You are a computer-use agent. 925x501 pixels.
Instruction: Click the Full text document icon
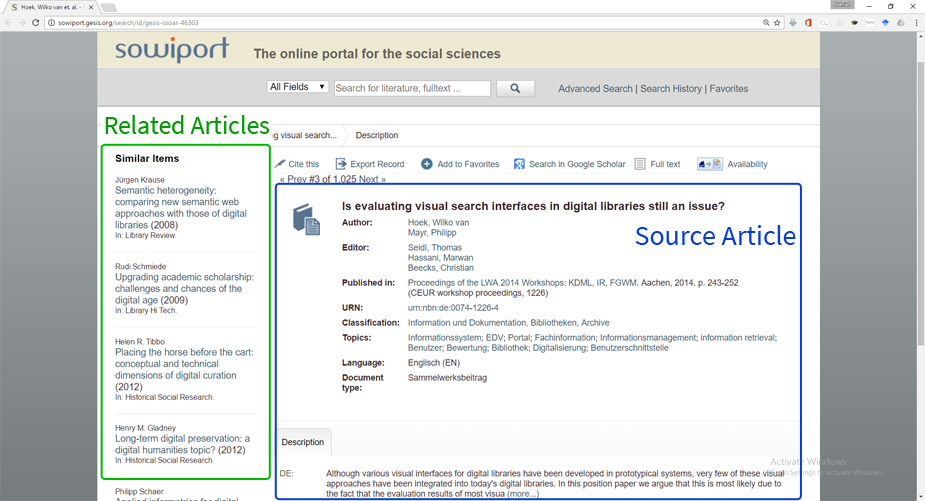(x=640, y=163)
